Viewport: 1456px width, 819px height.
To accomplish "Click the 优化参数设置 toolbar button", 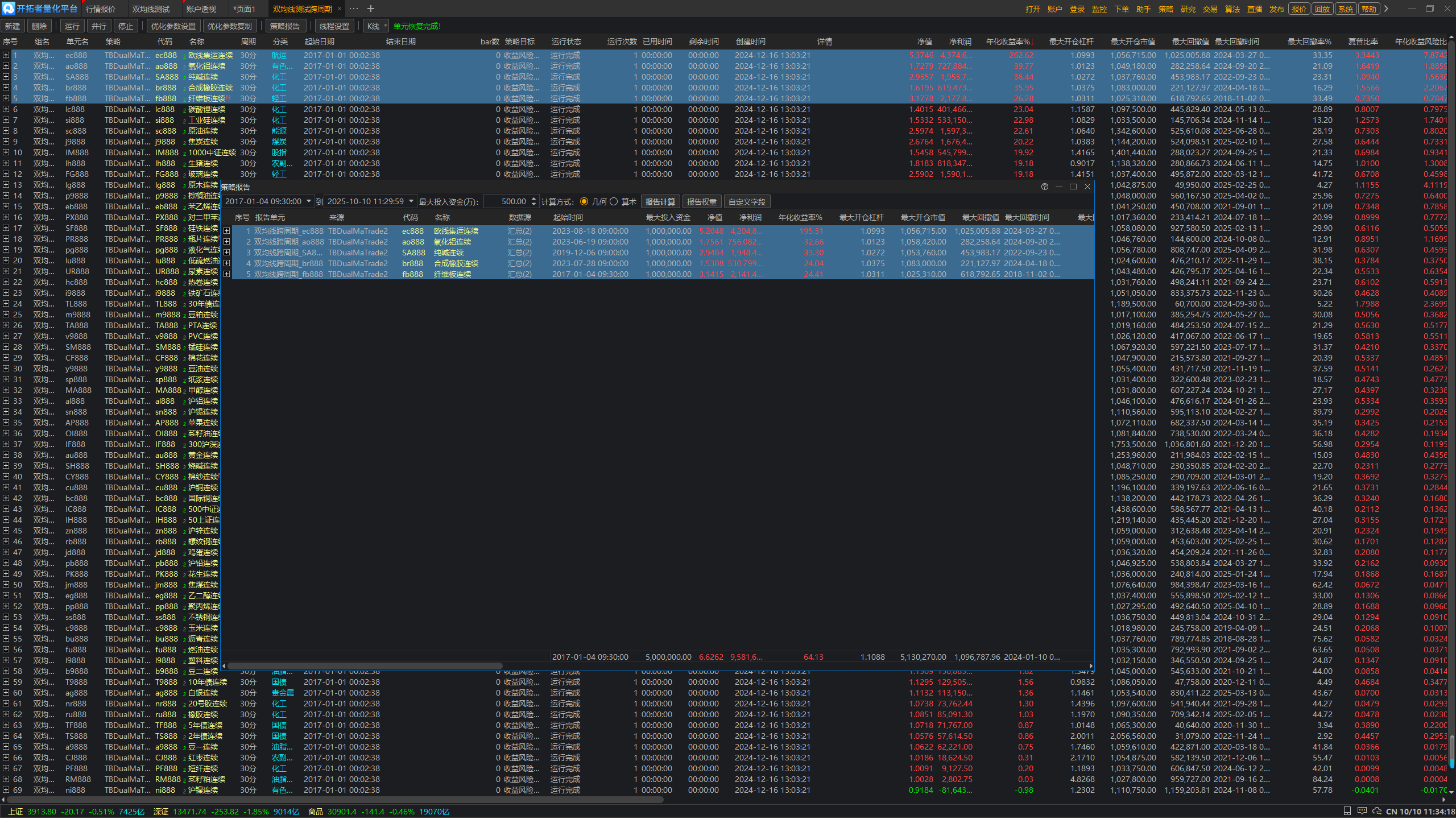I will point(173,26).
